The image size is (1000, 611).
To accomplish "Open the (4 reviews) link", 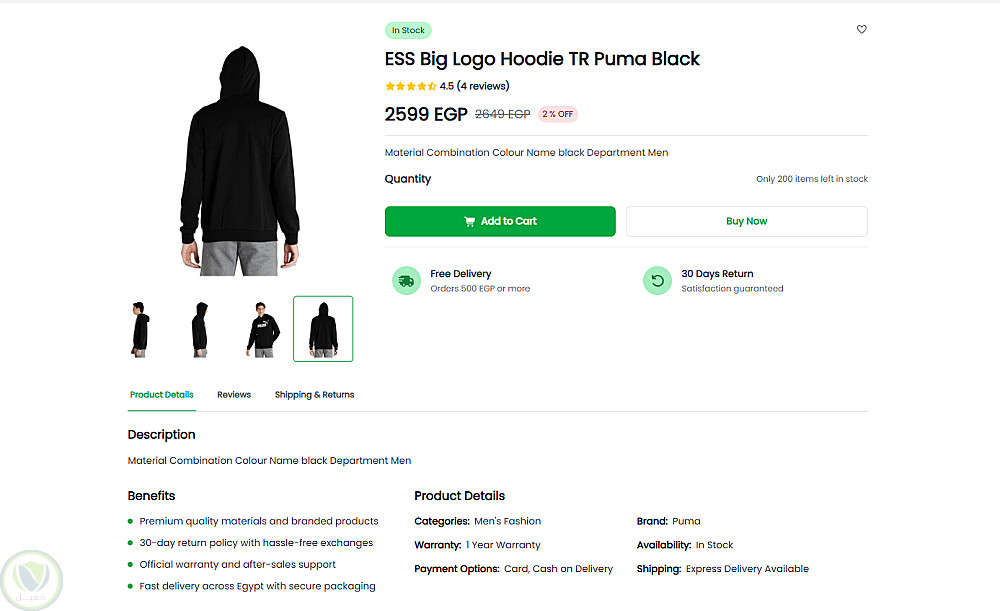I will (x=483, y=86).
